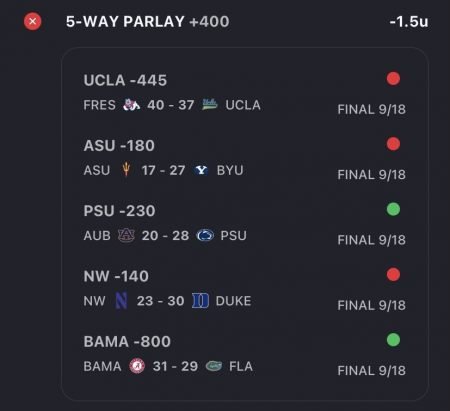This screenshot has height=411, width=450.
Task: Click the Penn State lion logo
Action: point(205,236)
